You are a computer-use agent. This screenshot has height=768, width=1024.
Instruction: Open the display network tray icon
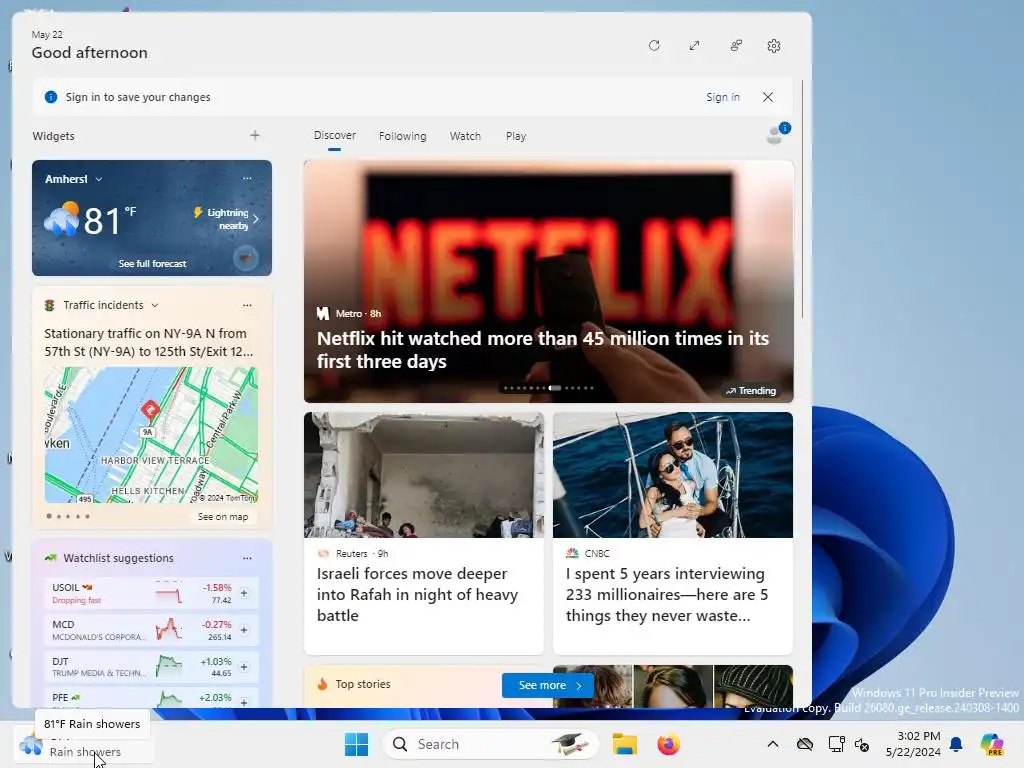[836, 744]
